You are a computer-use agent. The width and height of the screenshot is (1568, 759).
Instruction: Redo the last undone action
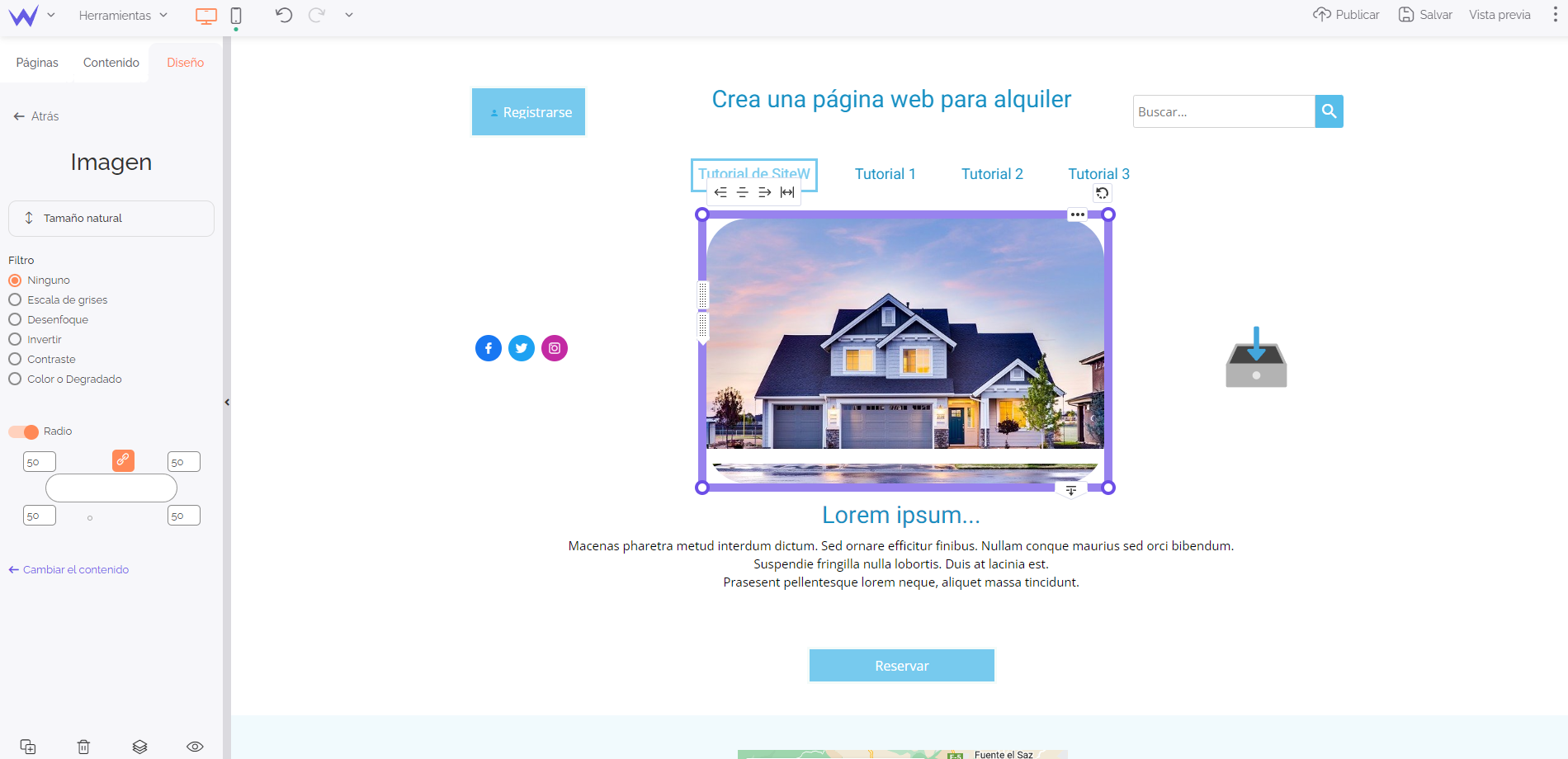317,15
